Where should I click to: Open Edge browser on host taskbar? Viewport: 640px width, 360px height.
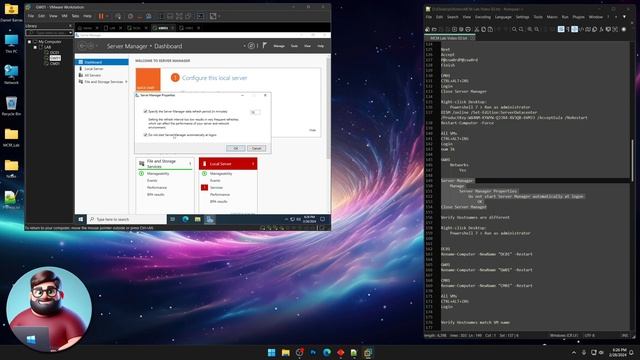[x=327, y=352]
